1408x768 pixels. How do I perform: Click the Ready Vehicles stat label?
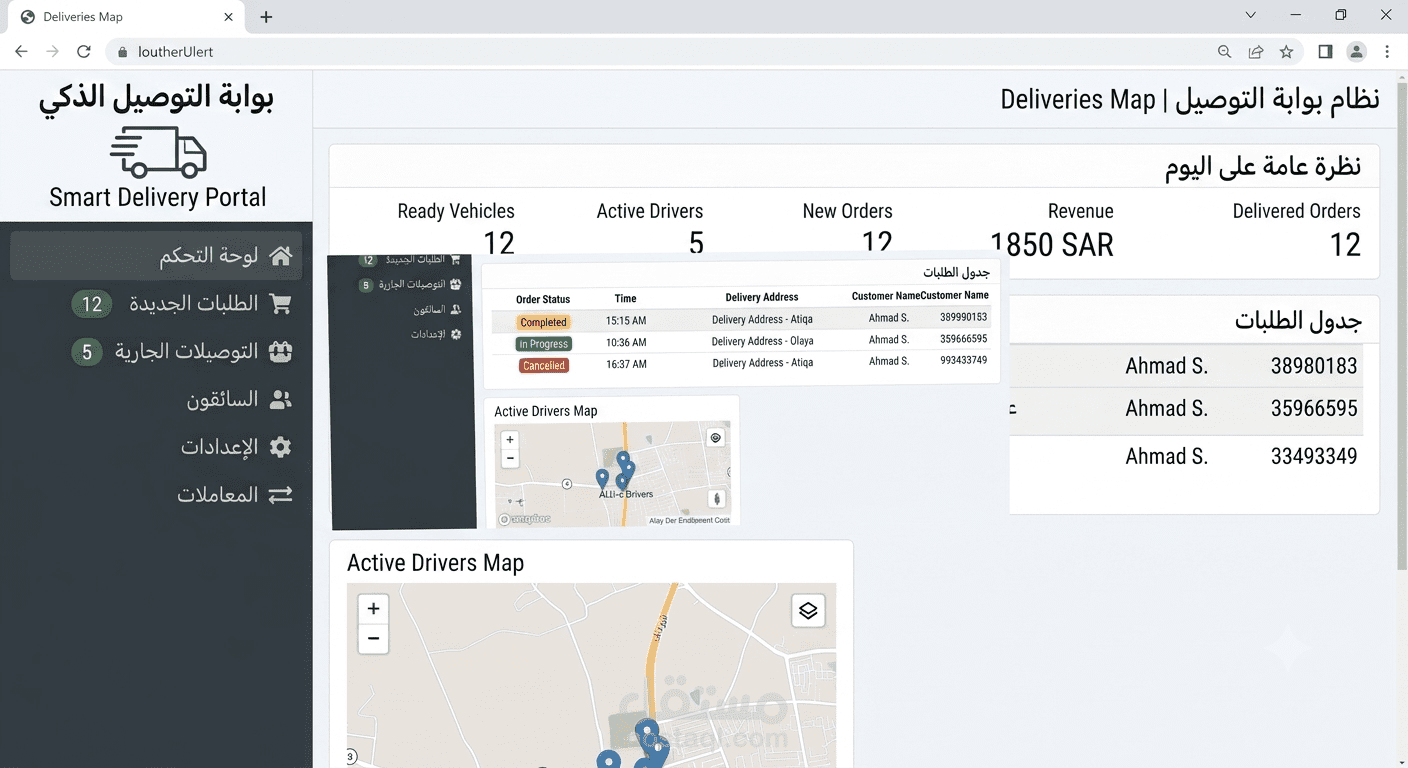(456, 211)
